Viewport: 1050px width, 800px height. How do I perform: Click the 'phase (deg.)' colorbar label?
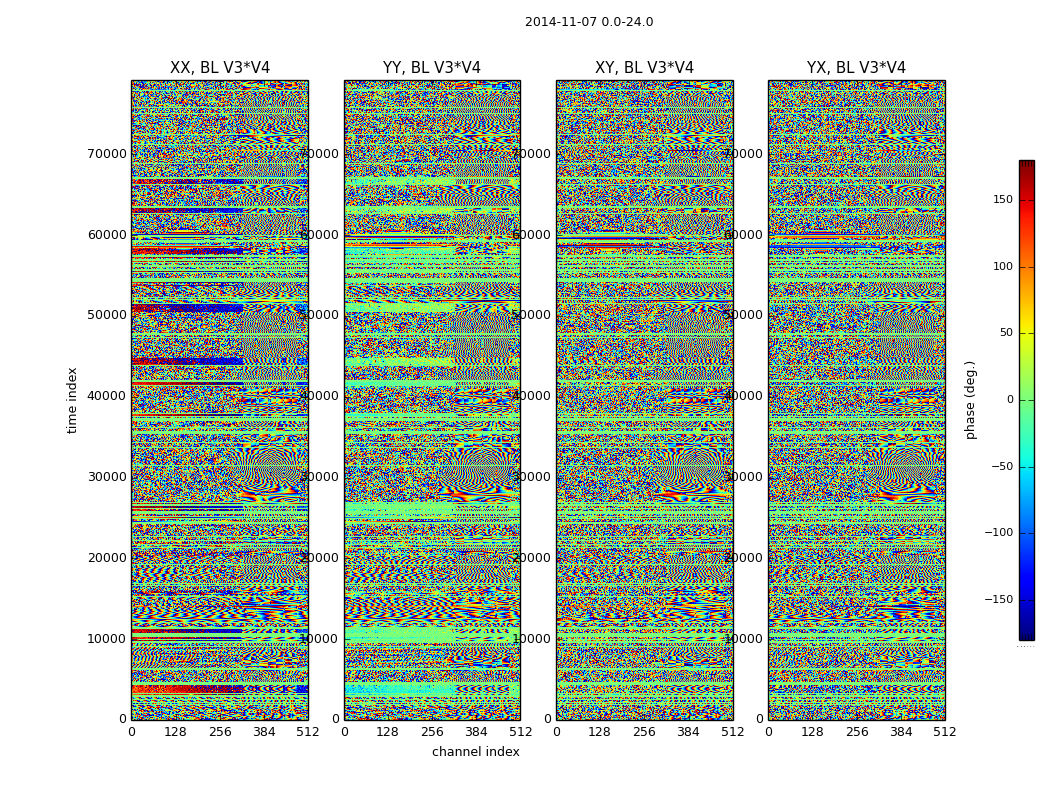point(970,400)
